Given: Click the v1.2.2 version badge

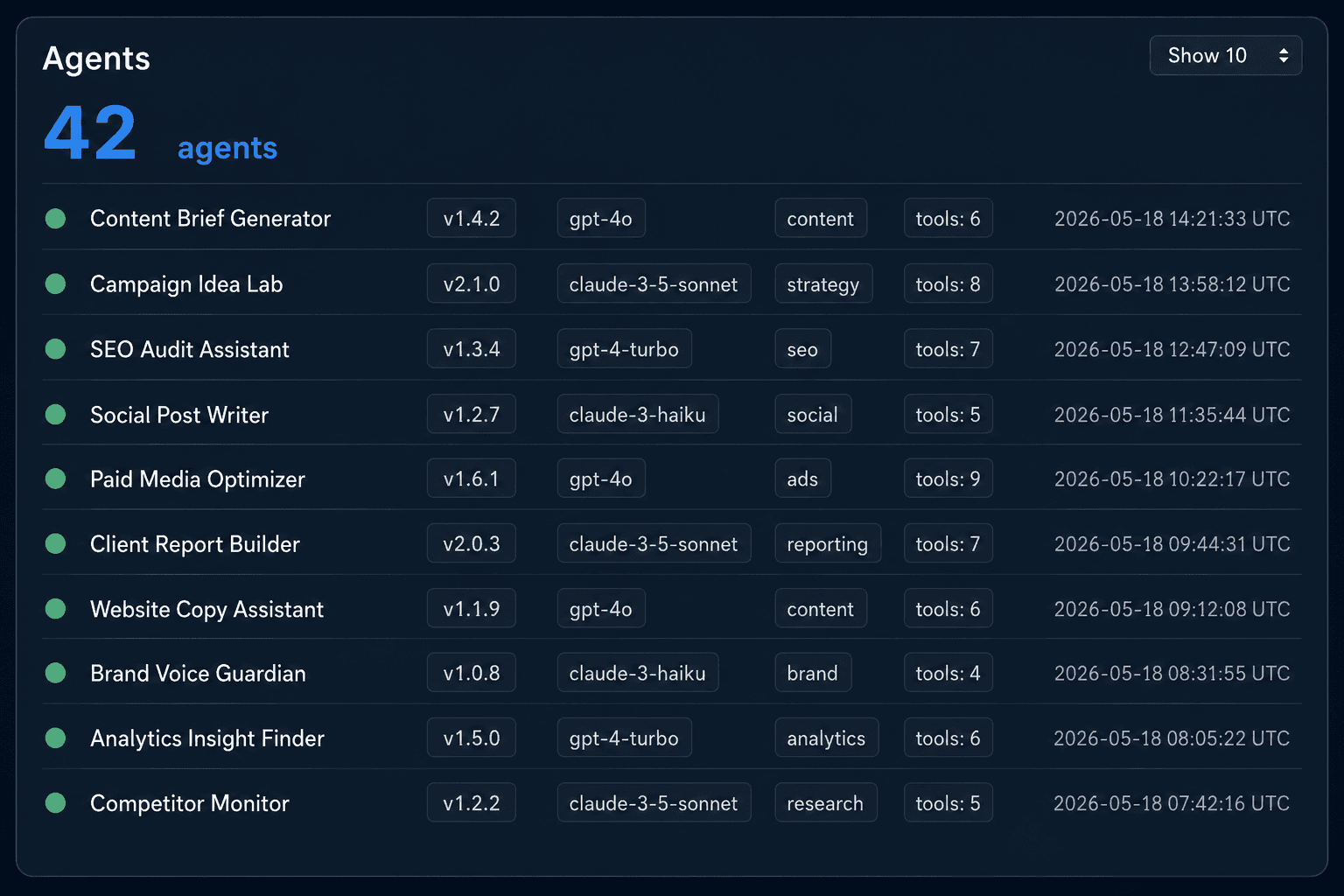Looking at the screenshot, I should (x=472, y=802).
